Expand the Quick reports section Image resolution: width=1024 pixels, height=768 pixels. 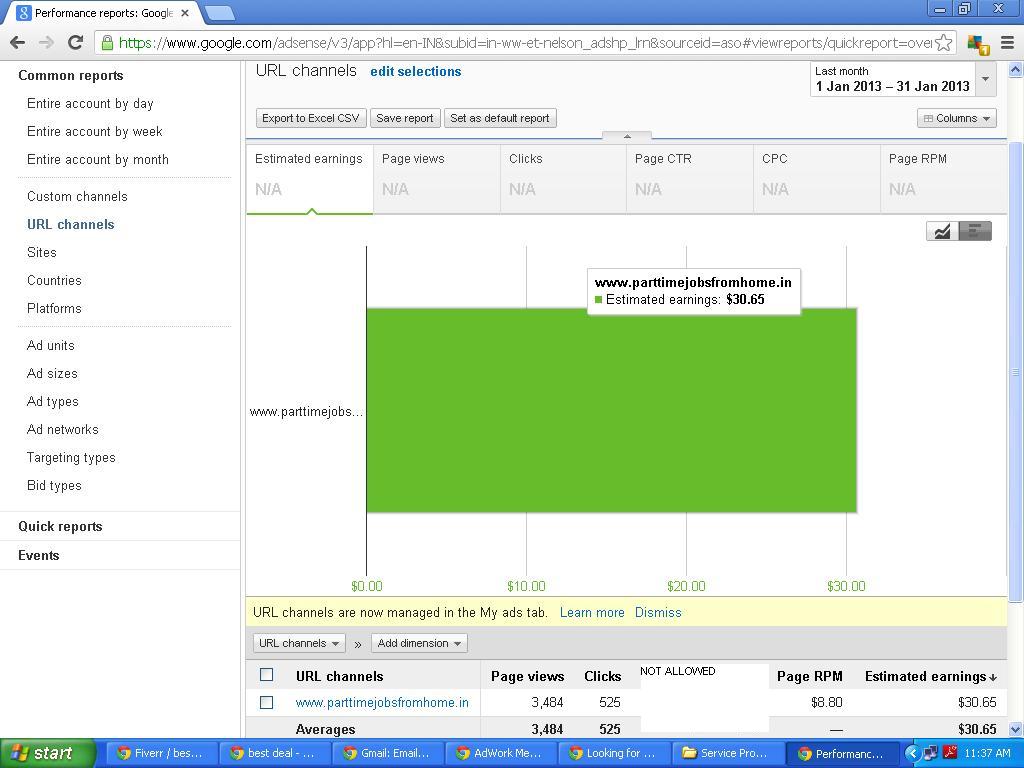click(60, 526)
